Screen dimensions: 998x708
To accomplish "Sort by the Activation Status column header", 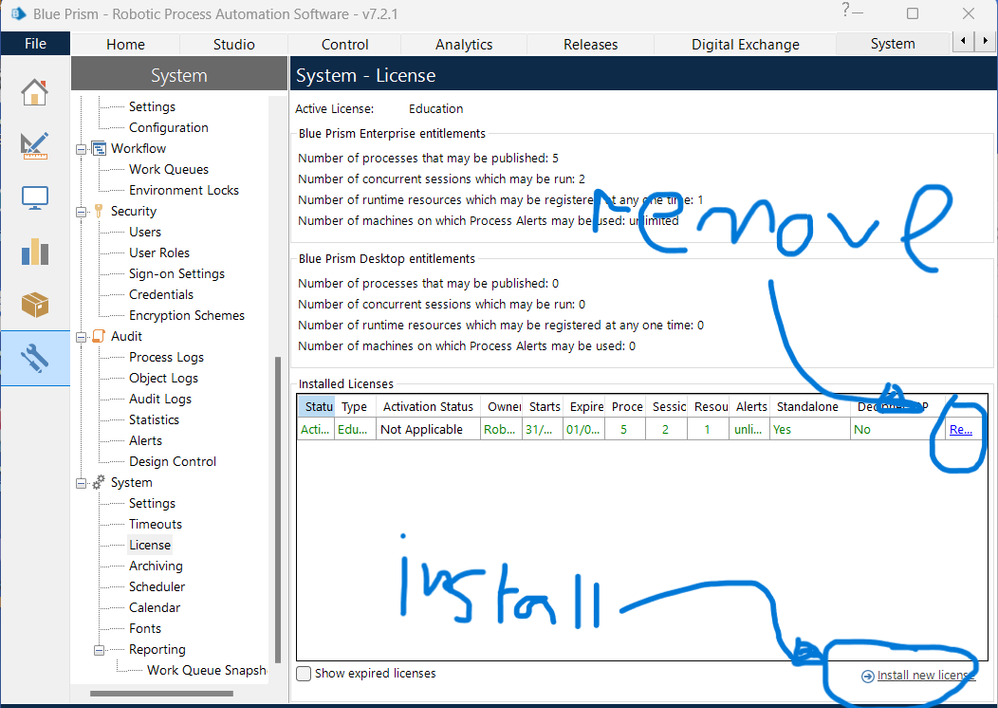I will click(x=428, y=407).
